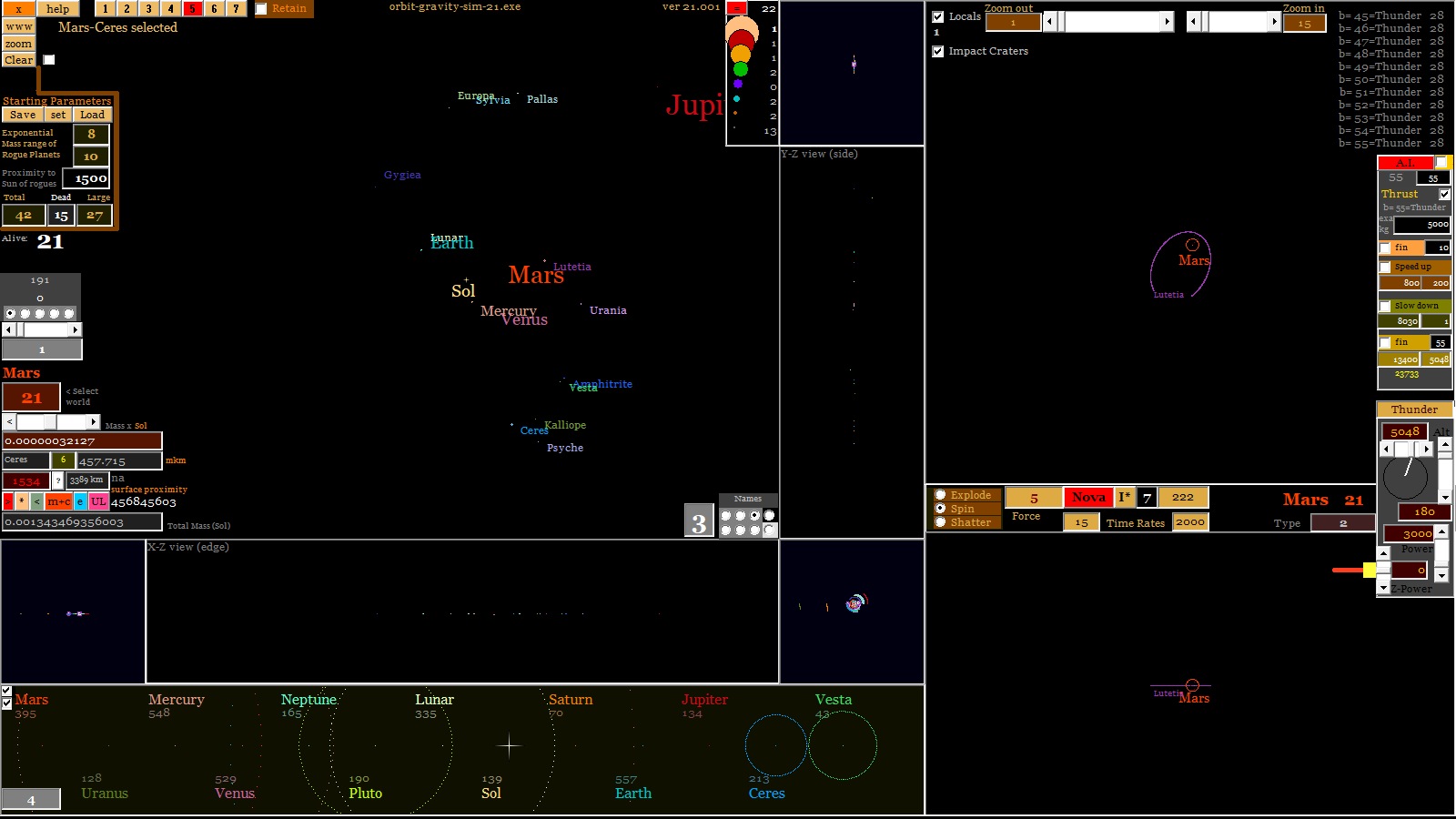The width and height of the screenshot is (1456, 819).
Task: Click the question mark button
Action: 58,480
